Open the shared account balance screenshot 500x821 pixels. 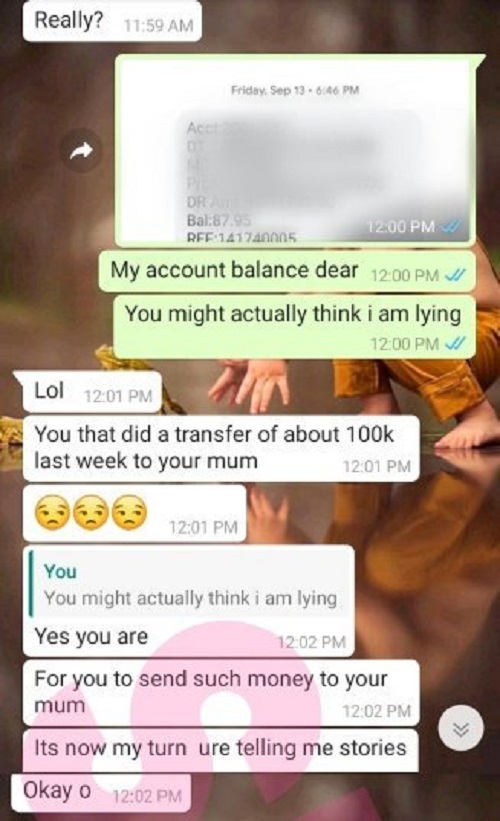point(295,151)
